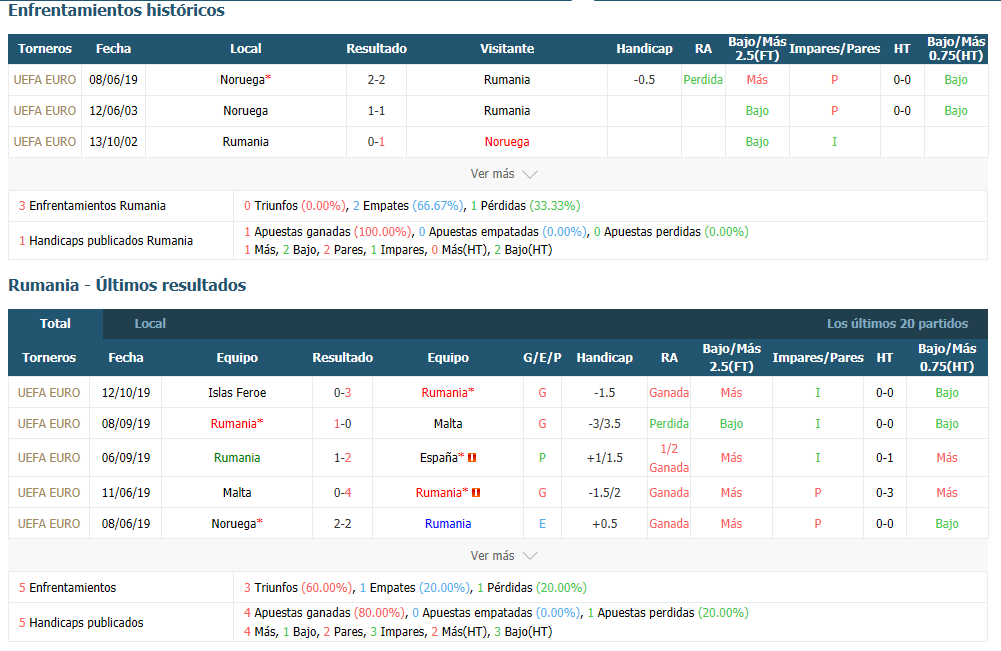Screen dimensions: 1001x651
Task: Click the 0-4 result from 11/06/19
Action: tap(342, 493)
